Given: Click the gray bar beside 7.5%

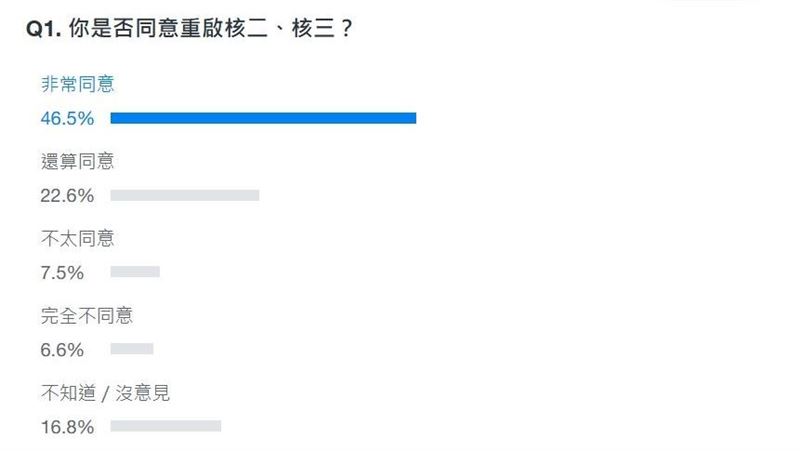Looking at the screenshot, I should pyautogui.click(x=135, y=272).
